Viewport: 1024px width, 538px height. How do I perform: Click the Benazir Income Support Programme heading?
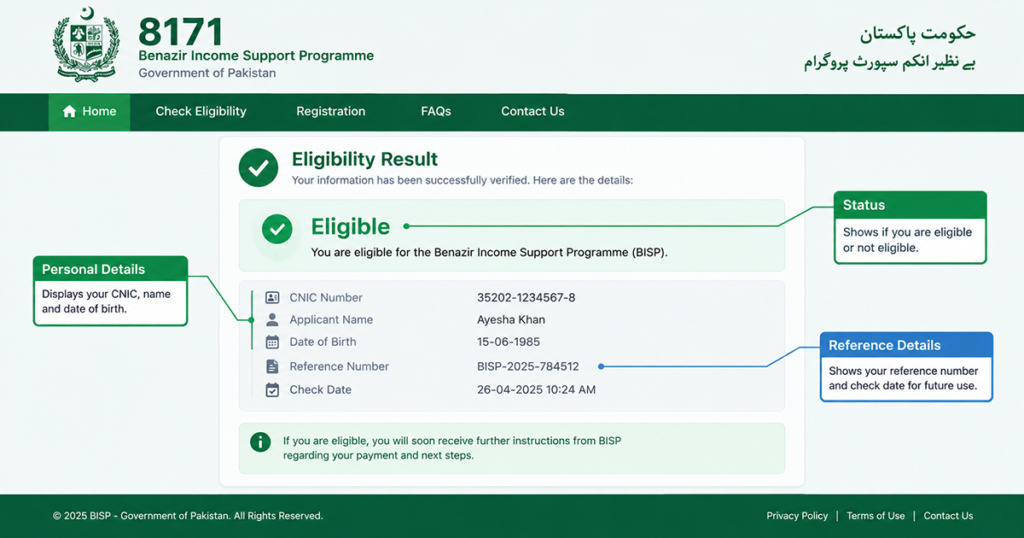coord(256,56)
